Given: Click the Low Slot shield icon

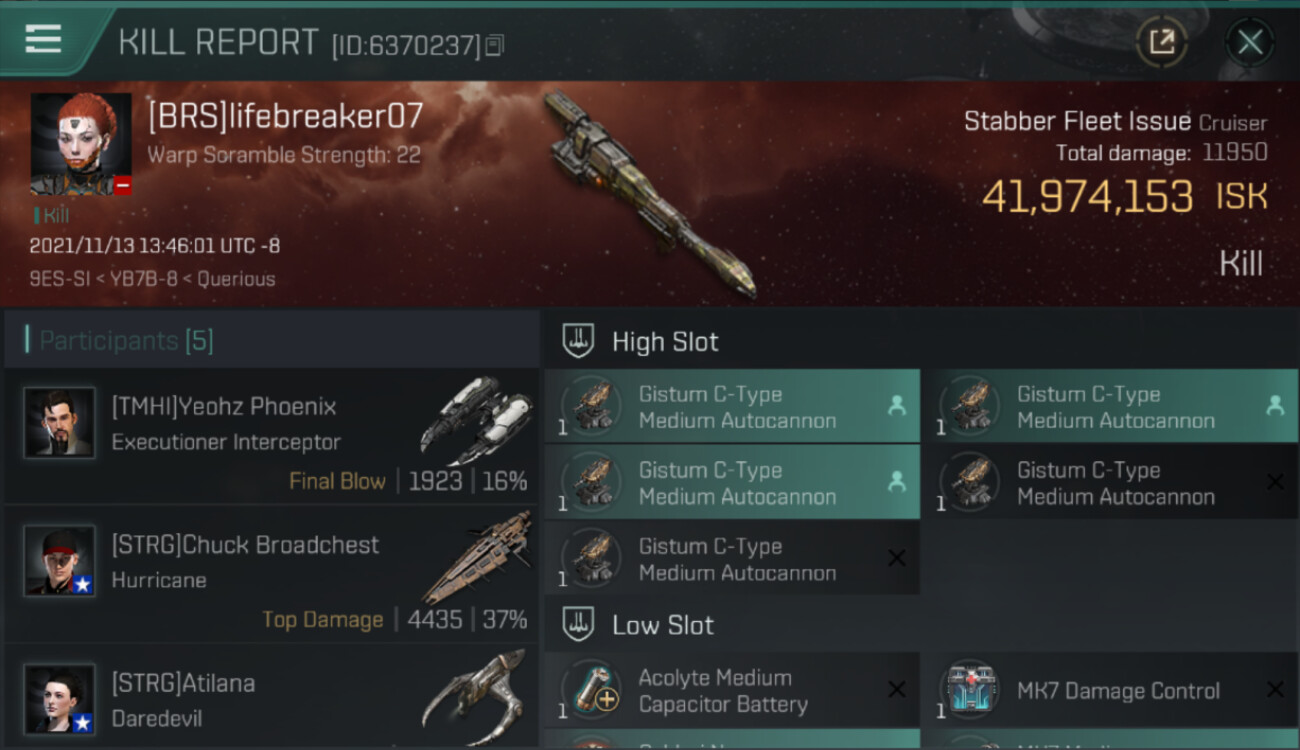Looking at the screenshot, I should pyautogui.click(x=579, y=625).
